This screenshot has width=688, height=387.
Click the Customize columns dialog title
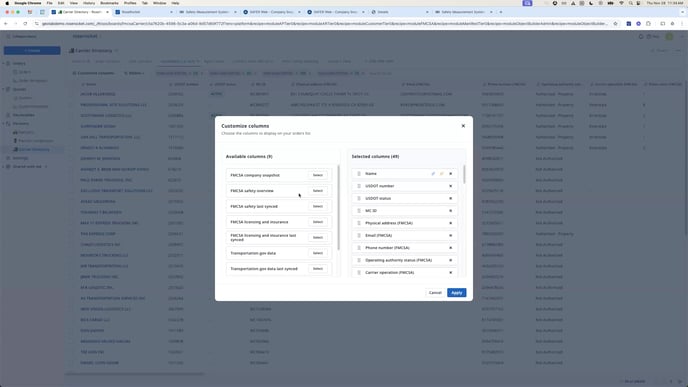pyautogui.click(x=245, y=126)
